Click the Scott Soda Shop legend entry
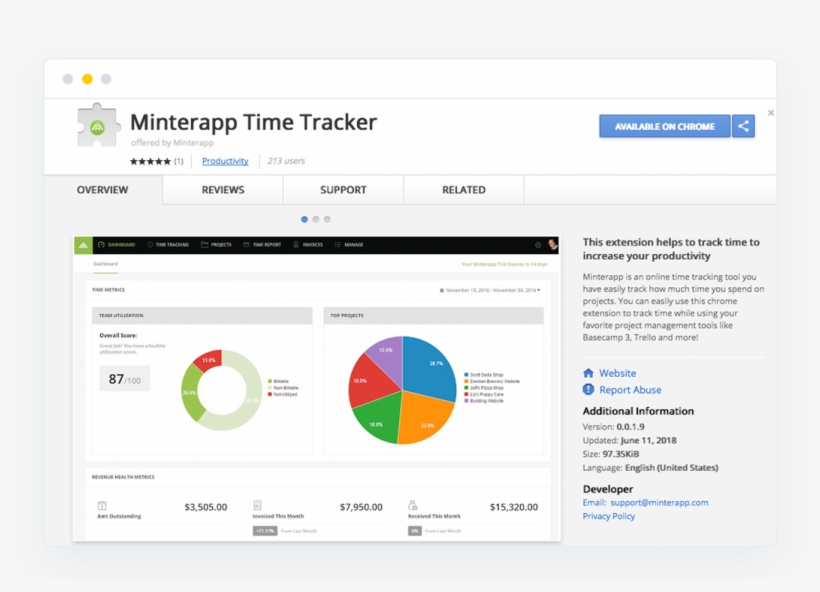 (484, 375)
